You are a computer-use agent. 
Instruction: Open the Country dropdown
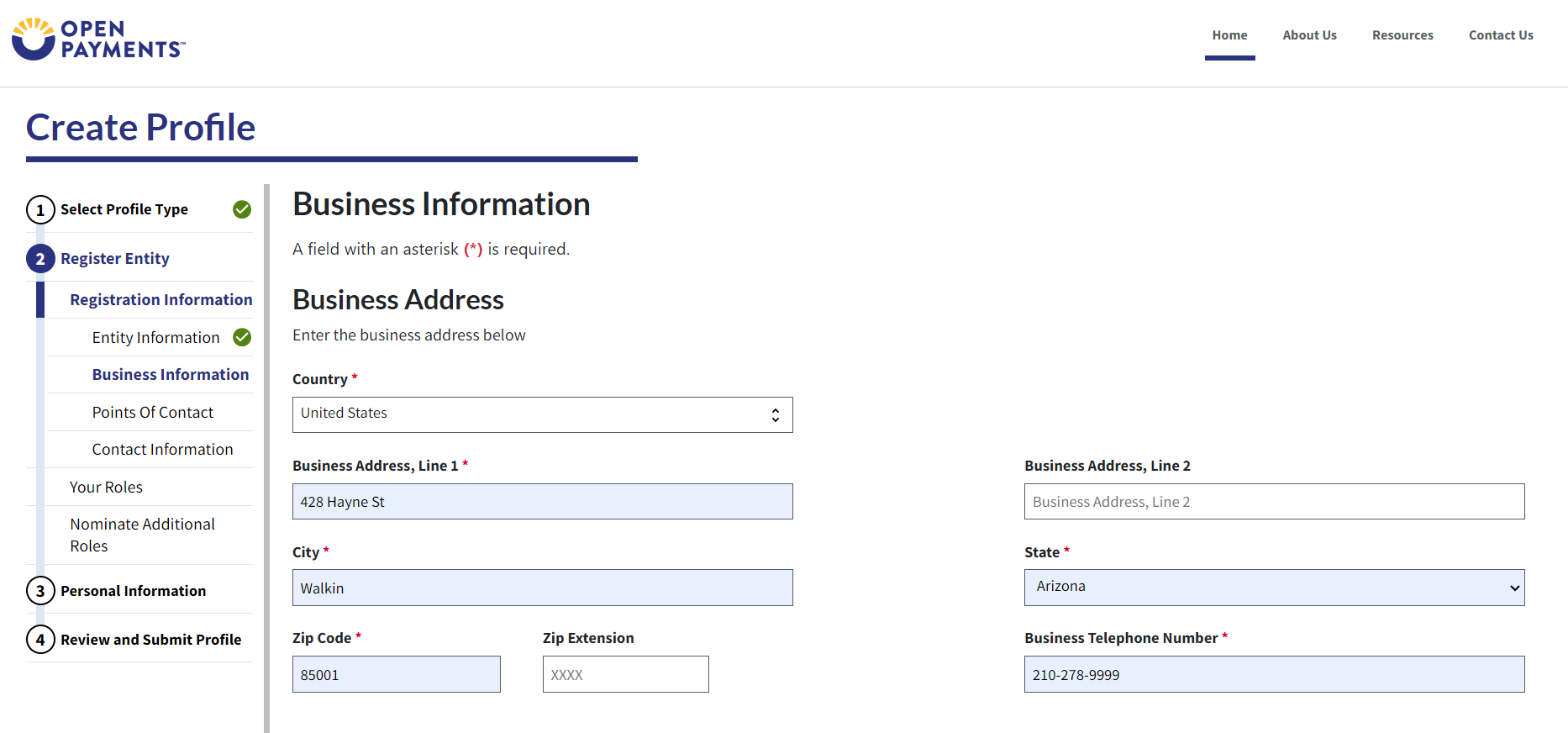click(x=542, y=414)
